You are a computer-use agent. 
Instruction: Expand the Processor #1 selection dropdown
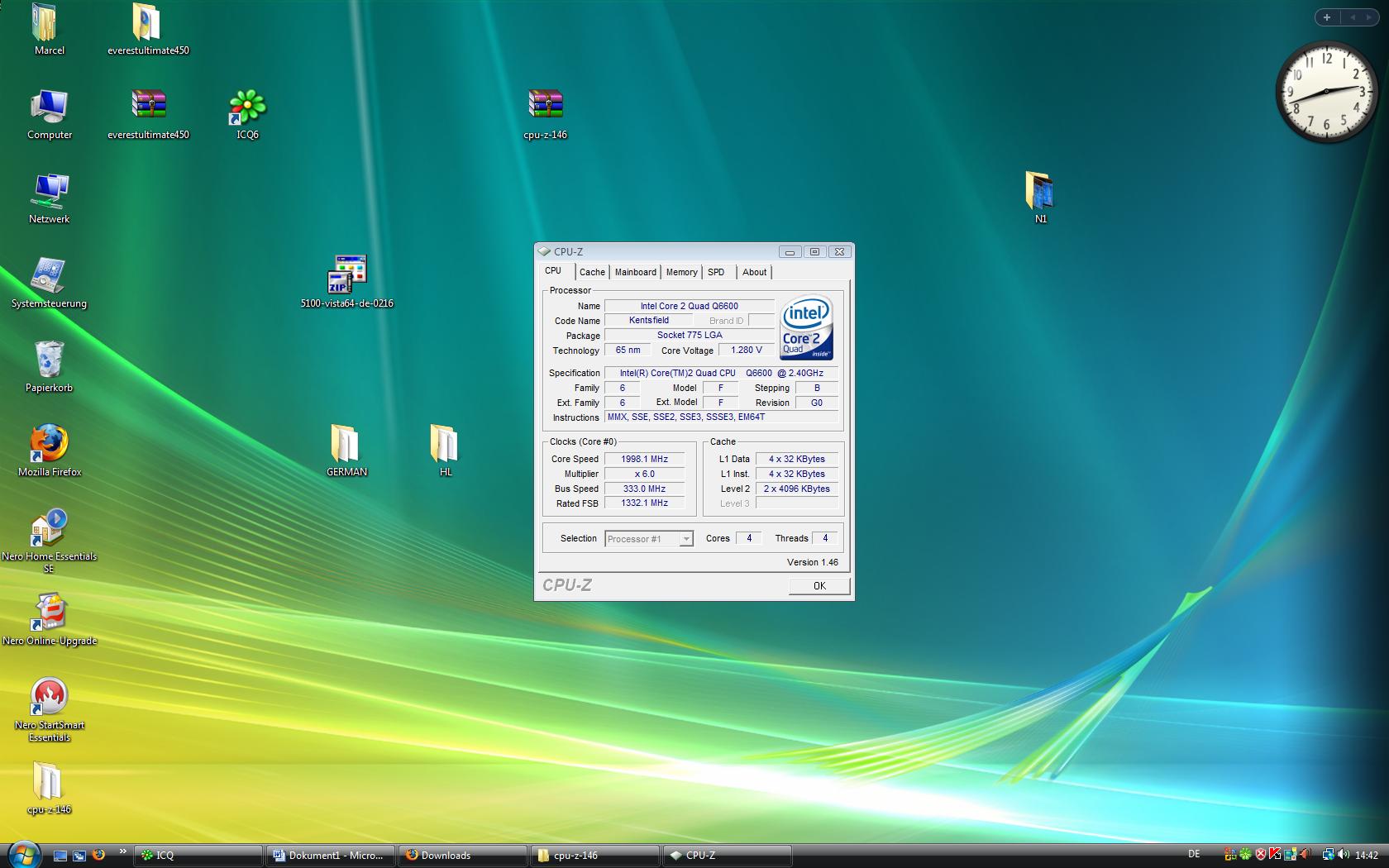click(685, 539)
